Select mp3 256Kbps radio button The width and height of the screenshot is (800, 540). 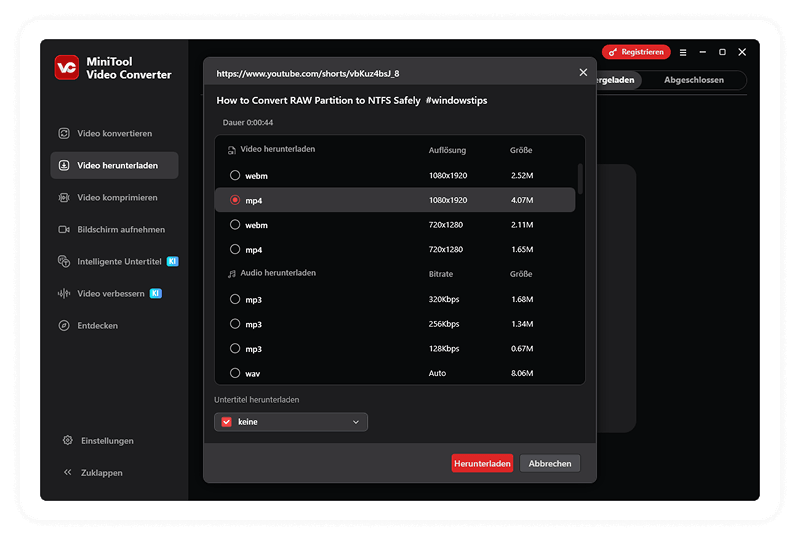click(x=235, y=324)
